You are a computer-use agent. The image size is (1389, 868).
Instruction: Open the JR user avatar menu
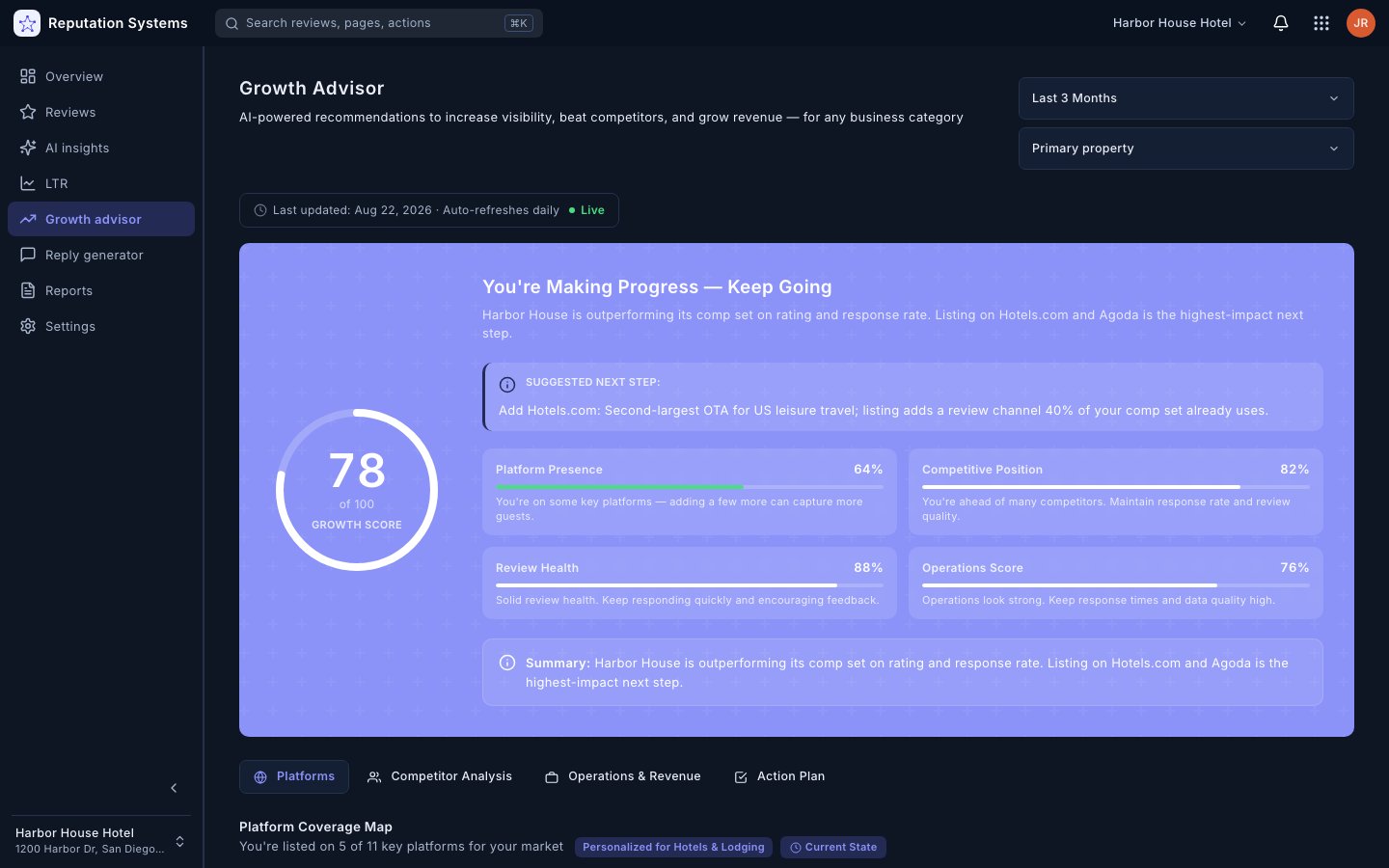pos(1361,23)
